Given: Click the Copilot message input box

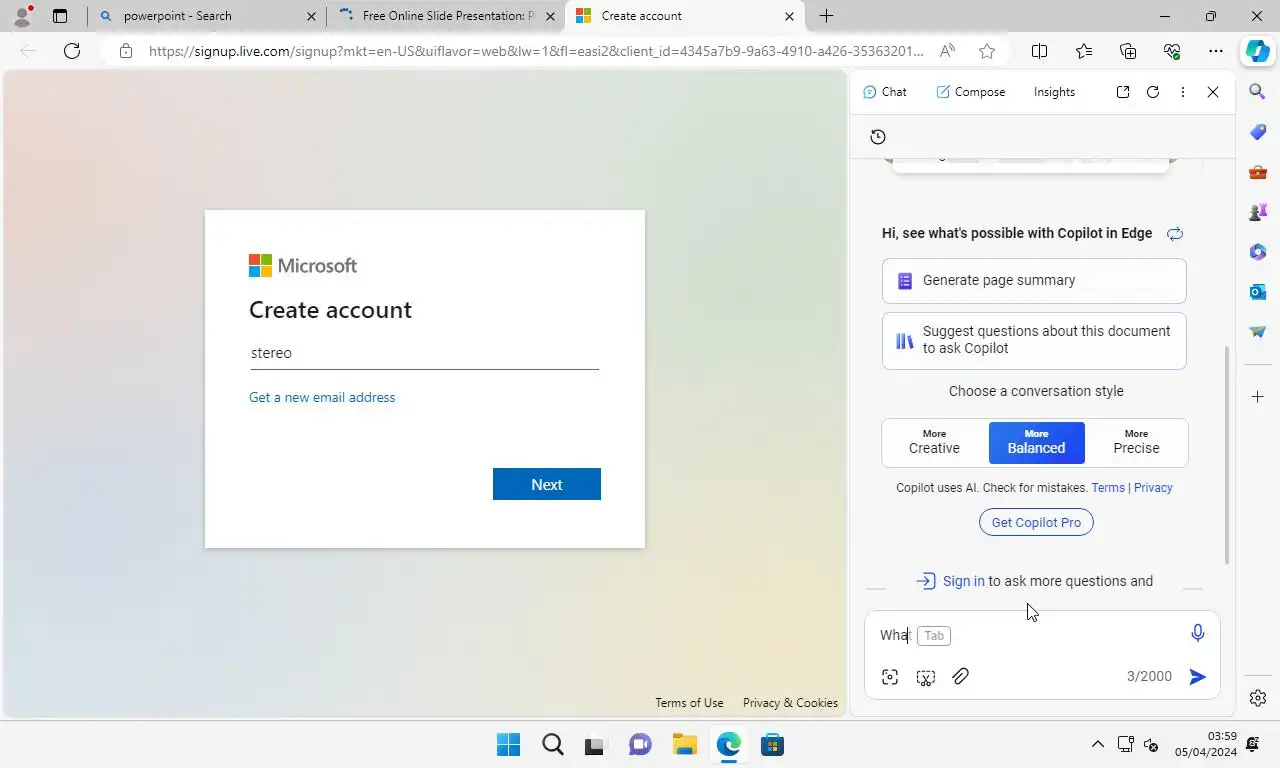Looking at the screenshot, I should click(1030, 635).
